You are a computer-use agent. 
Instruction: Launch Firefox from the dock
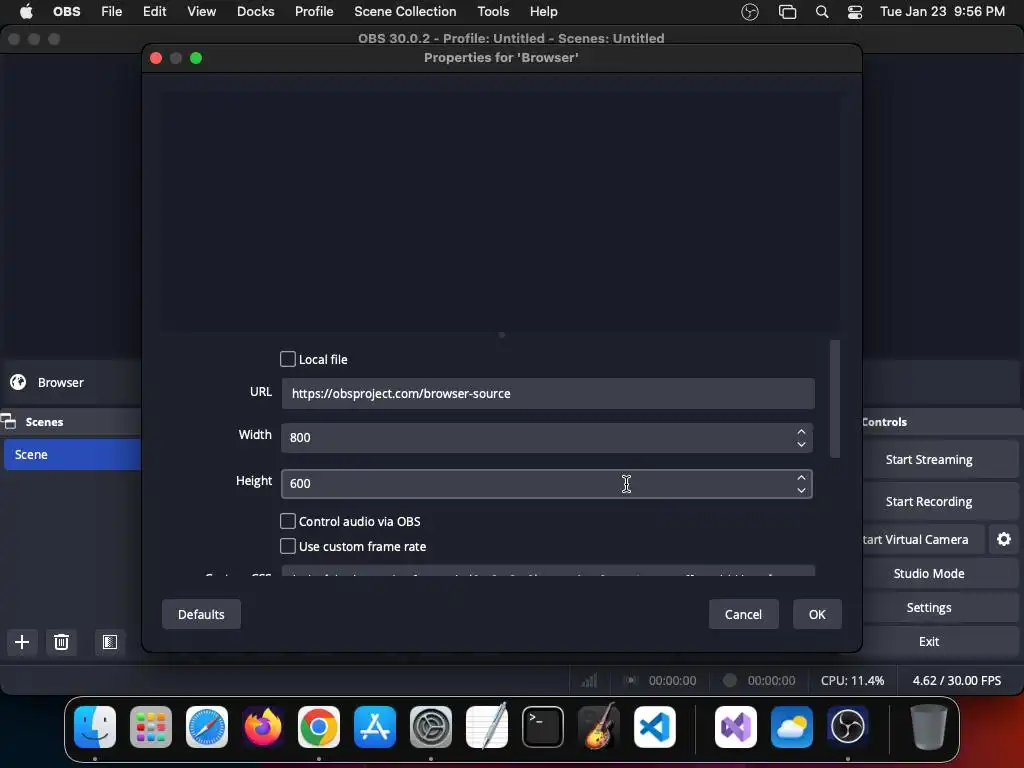coord(263,727)
